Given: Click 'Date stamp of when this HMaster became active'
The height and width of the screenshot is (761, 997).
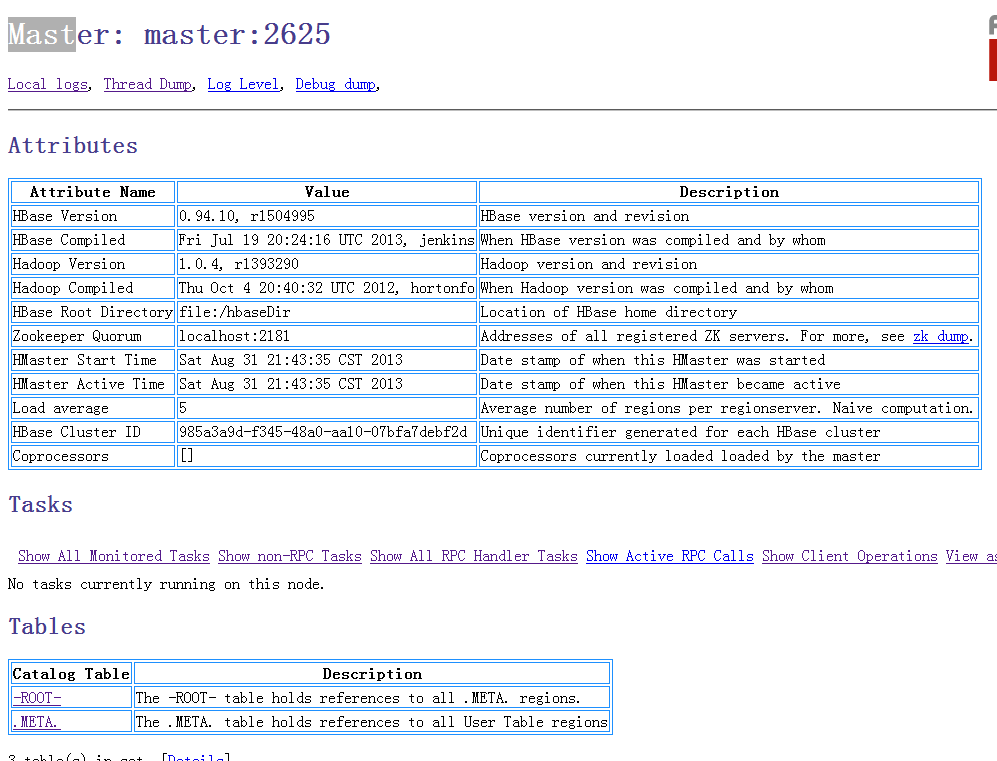Looking at the screenshot, I should click(661, 385).
